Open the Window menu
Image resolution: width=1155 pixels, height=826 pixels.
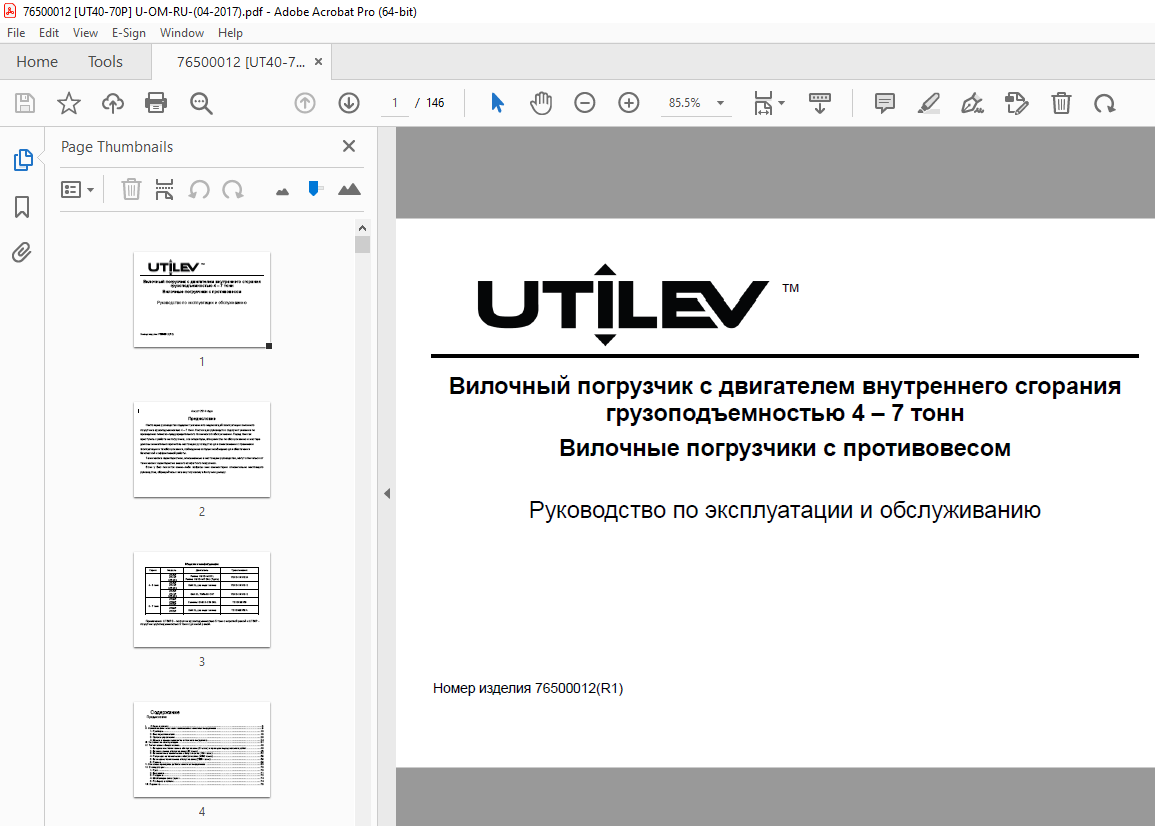182,33
